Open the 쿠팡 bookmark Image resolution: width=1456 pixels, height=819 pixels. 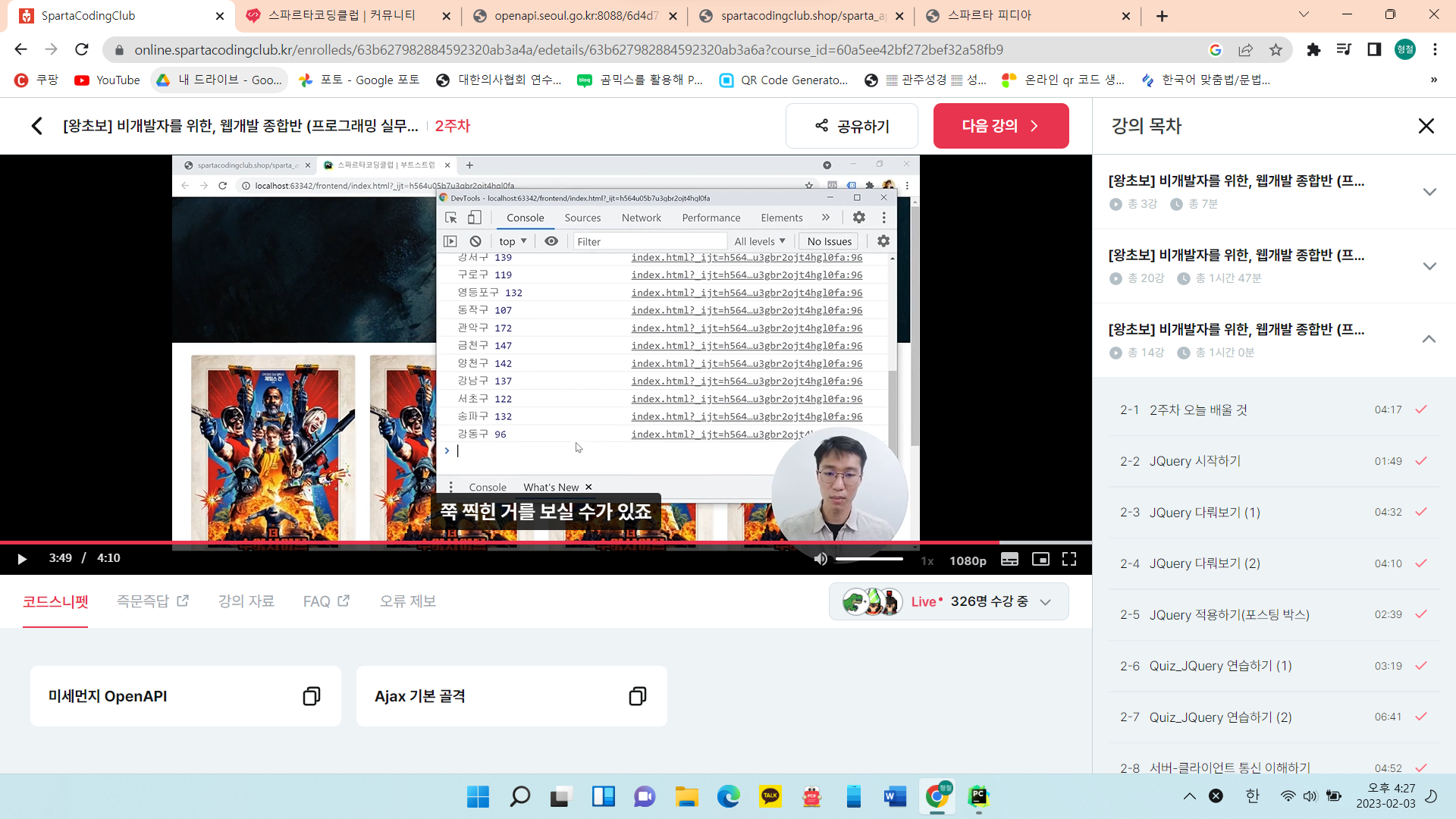click(x=36, y=80)
